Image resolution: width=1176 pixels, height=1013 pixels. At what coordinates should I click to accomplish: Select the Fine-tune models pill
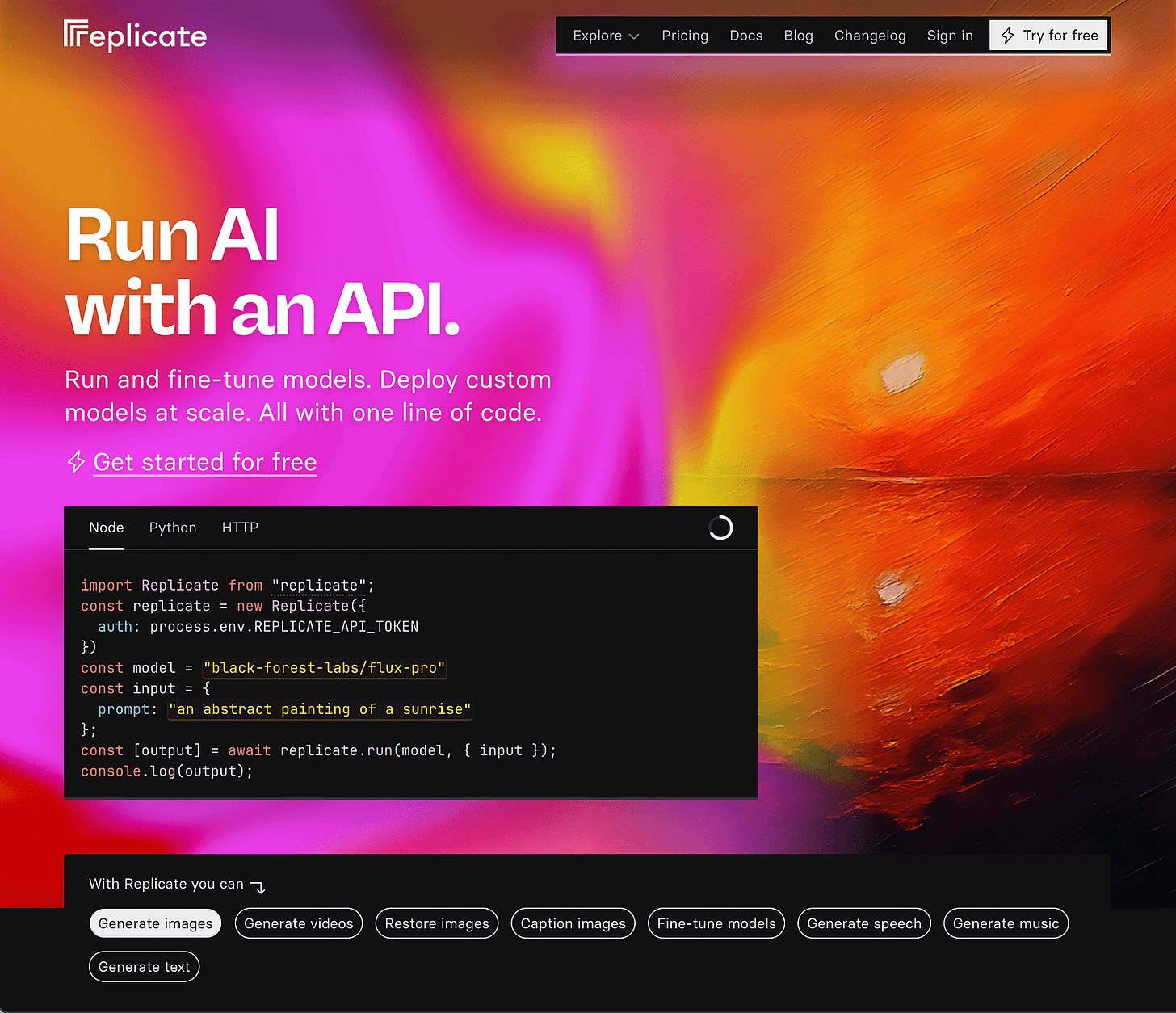click(x=716, y=923)
